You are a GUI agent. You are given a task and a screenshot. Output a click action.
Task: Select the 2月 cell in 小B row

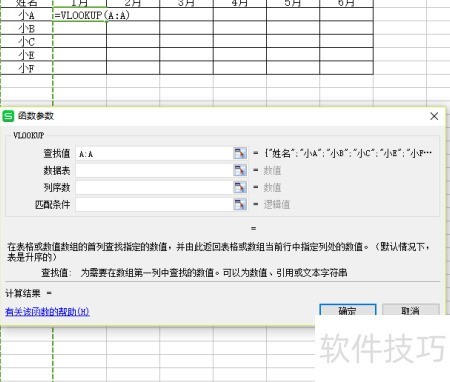pos(133,28)
